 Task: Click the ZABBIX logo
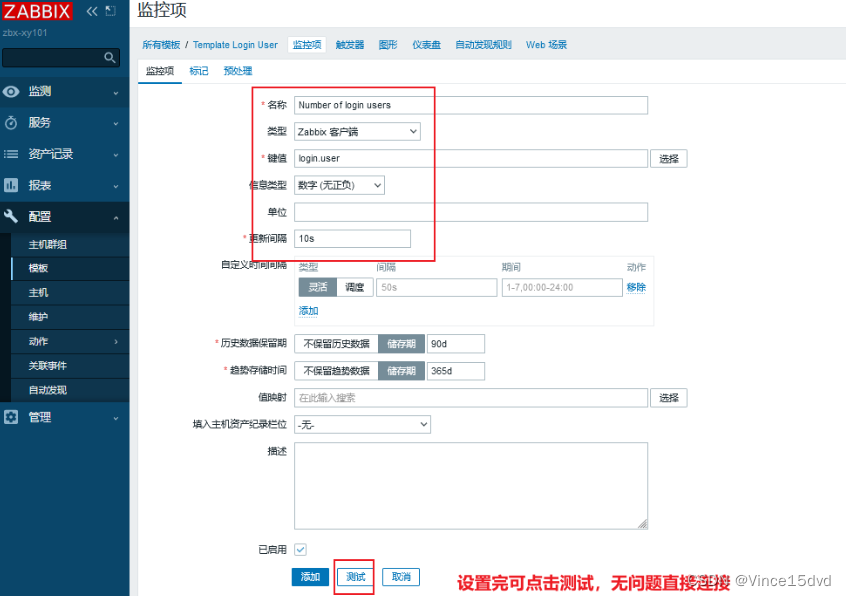point(37,11)
